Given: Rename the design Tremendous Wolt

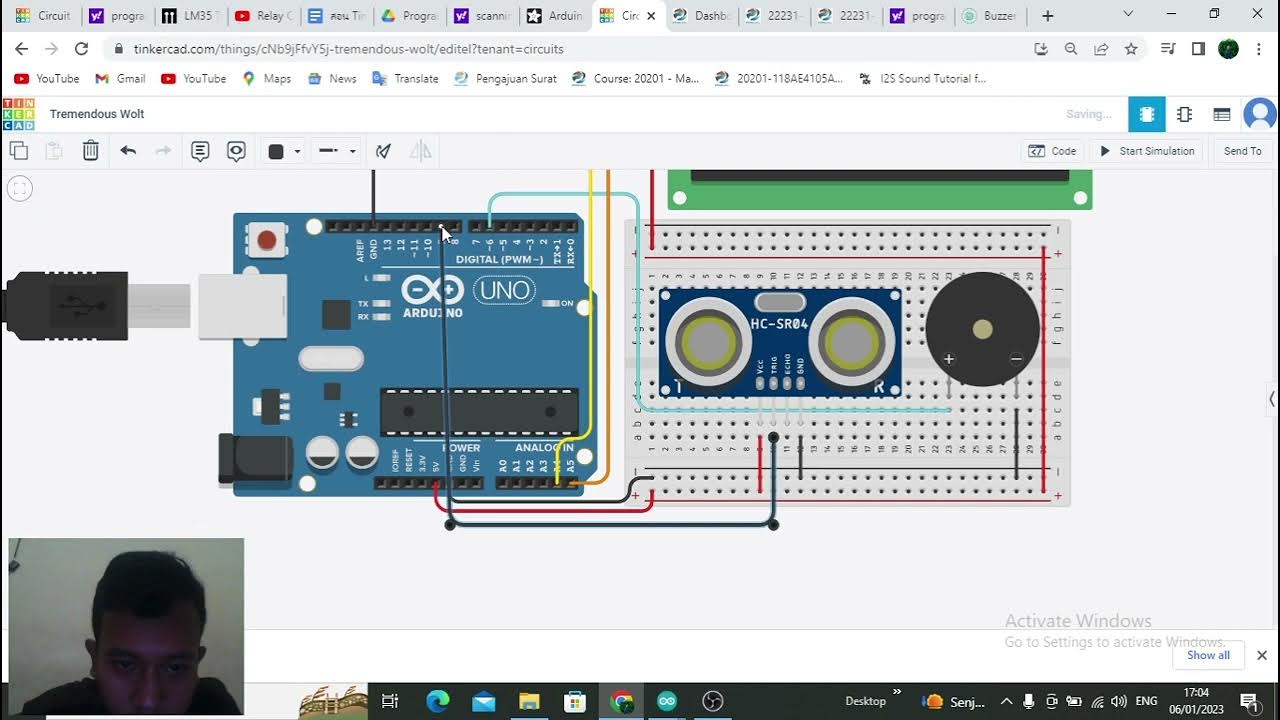Looking at the screenshot, I should click(x=97, y=114).
